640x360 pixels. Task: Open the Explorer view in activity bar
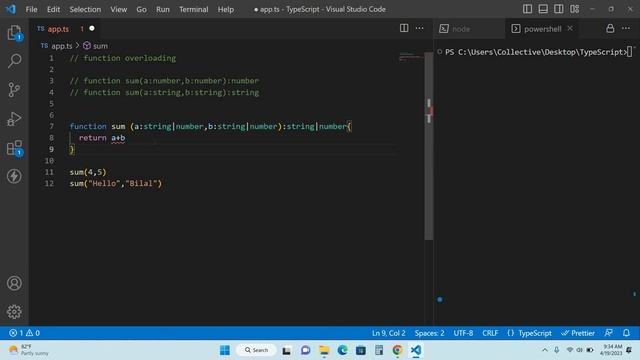[14, 33]
